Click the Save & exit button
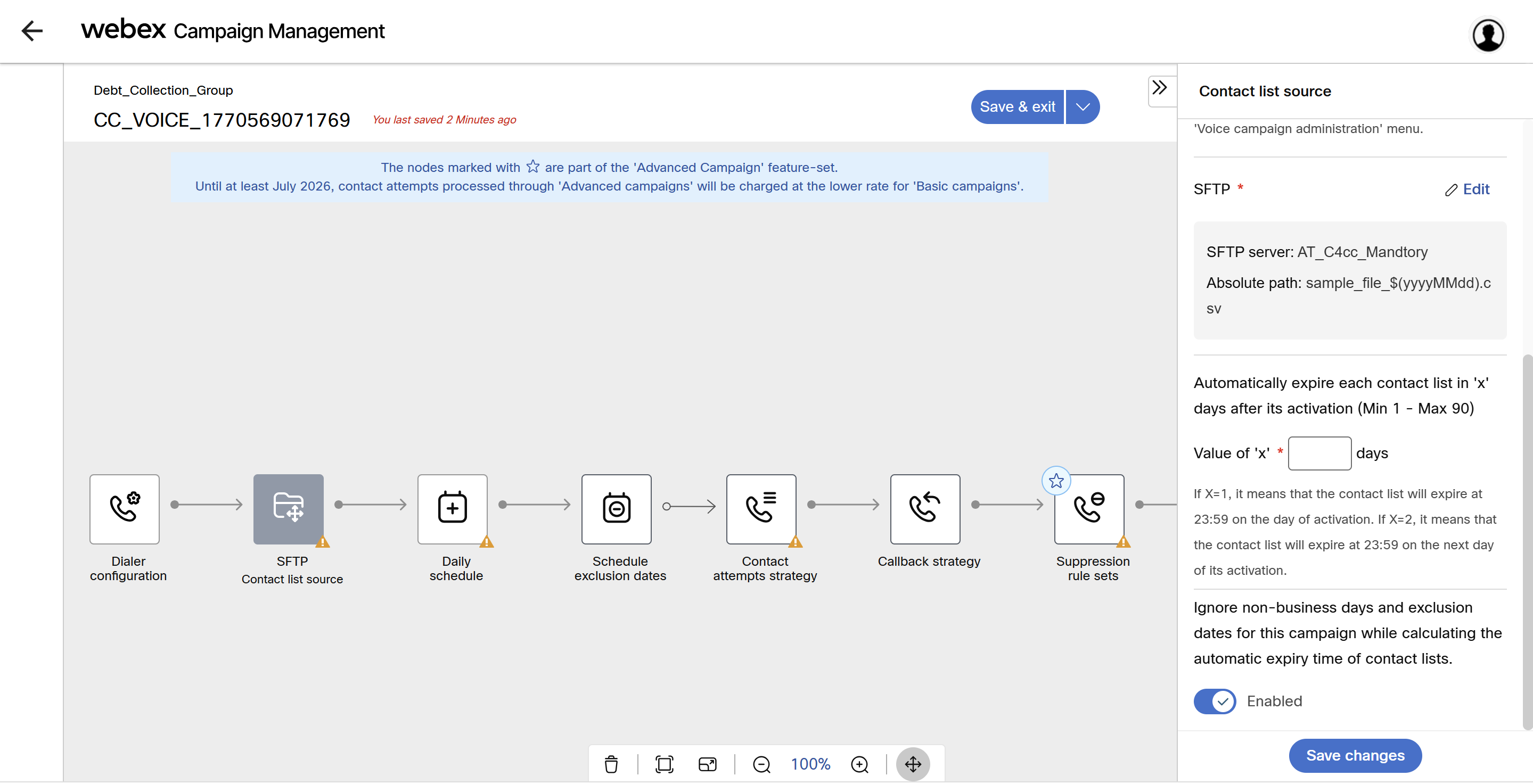 pos(1017,107)
